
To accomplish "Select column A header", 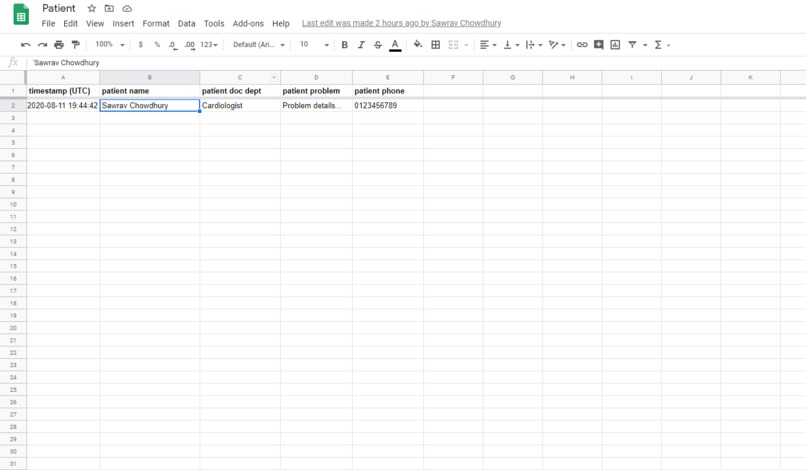I will pyautogui.click(x=63, y=78).
